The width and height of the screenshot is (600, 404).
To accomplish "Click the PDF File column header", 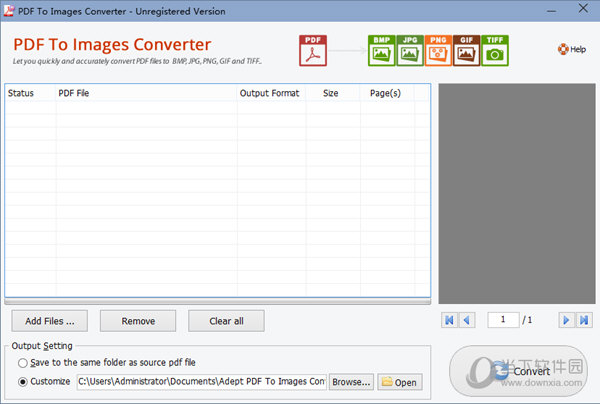I will [x=146, y=93].
